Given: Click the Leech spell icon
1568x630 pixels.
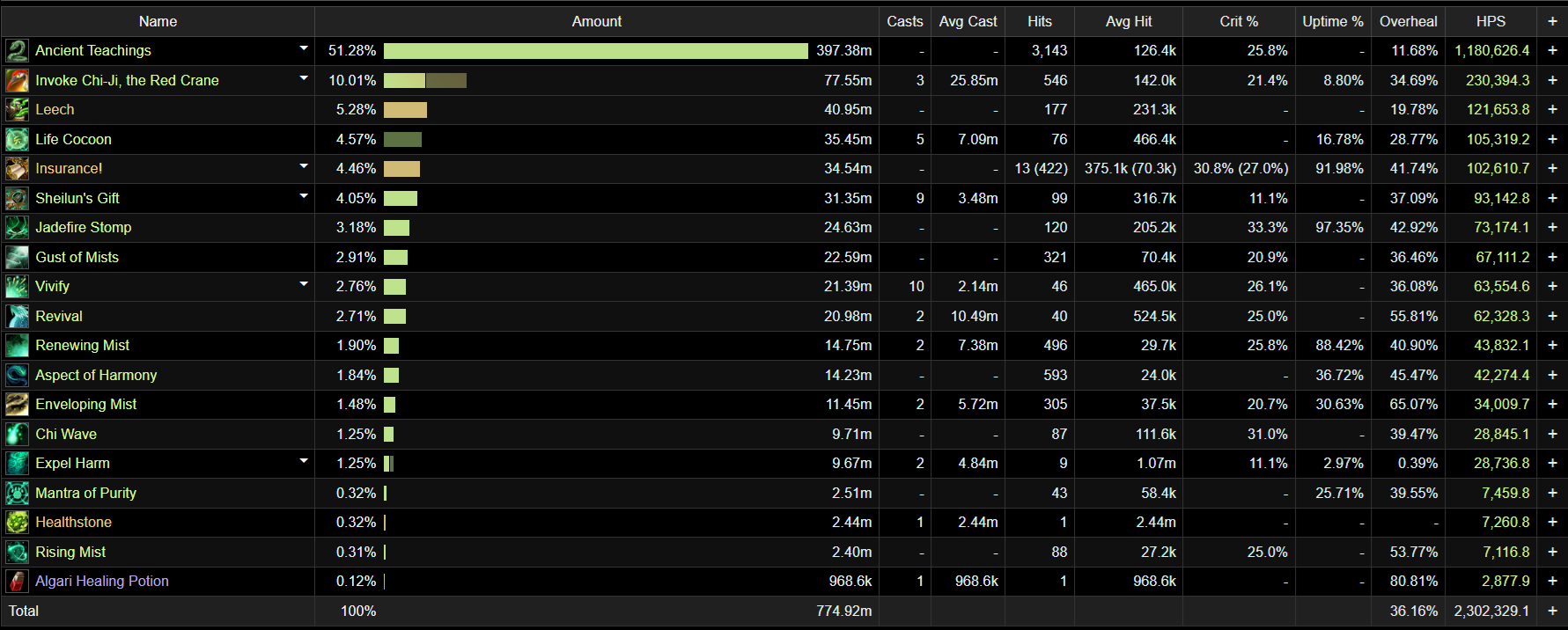Looking at the screenshot, I should point(17,110).
